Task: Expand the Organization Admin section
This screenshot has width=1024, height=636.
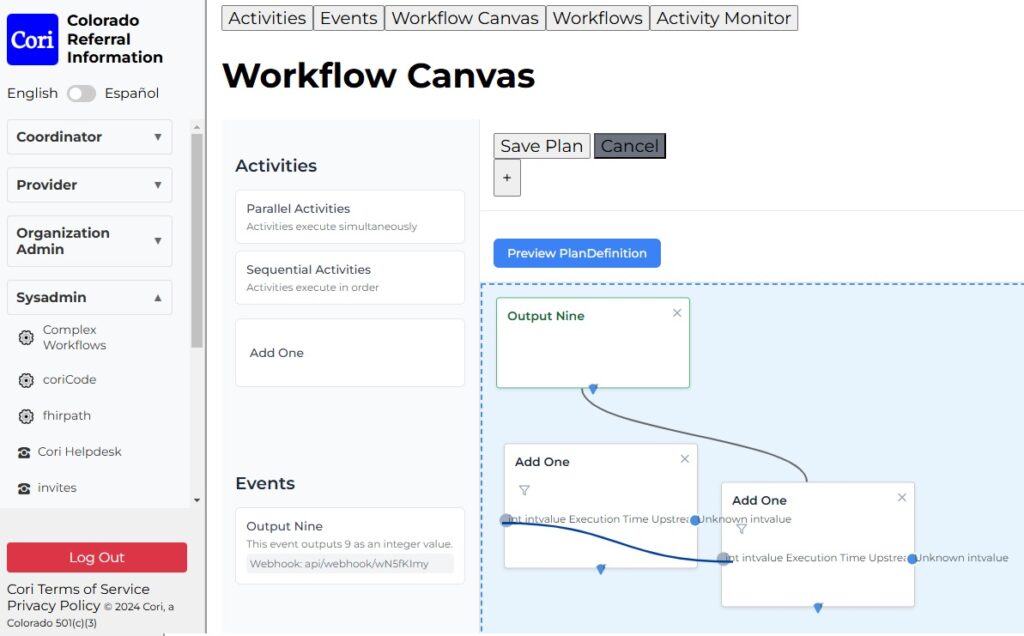Action: (89, 241)
